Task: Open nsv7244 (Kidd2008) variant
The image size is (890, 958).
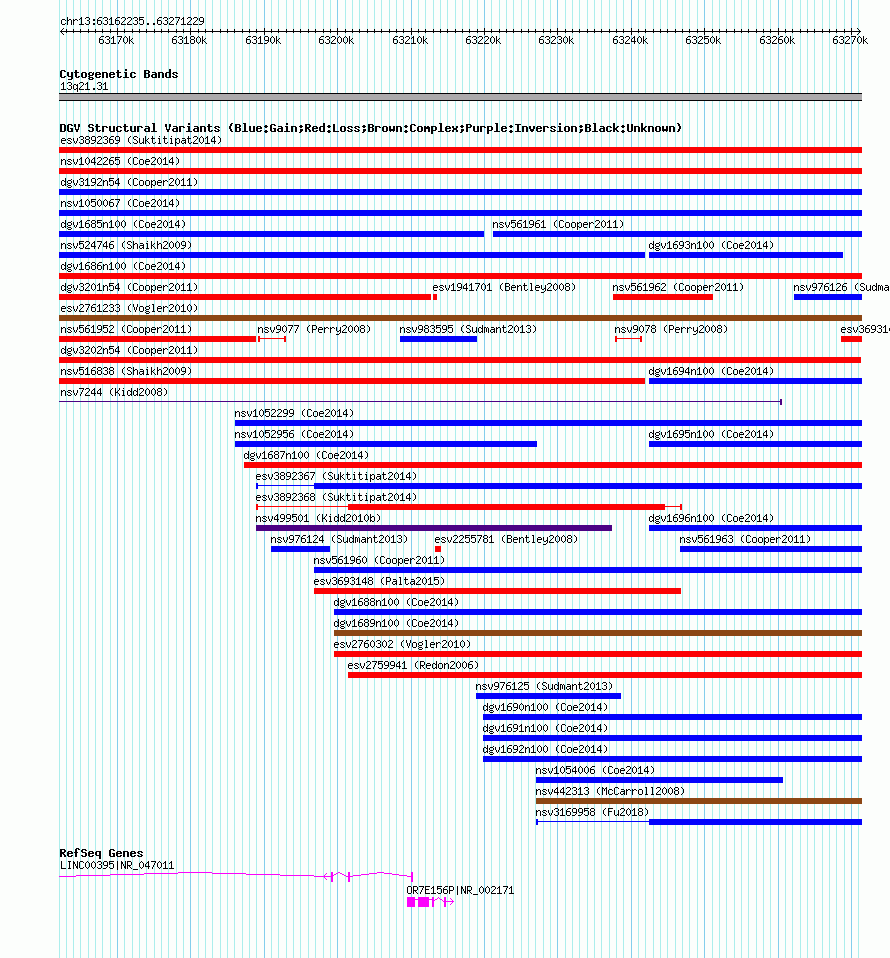Action: click(x=114, y=392)
